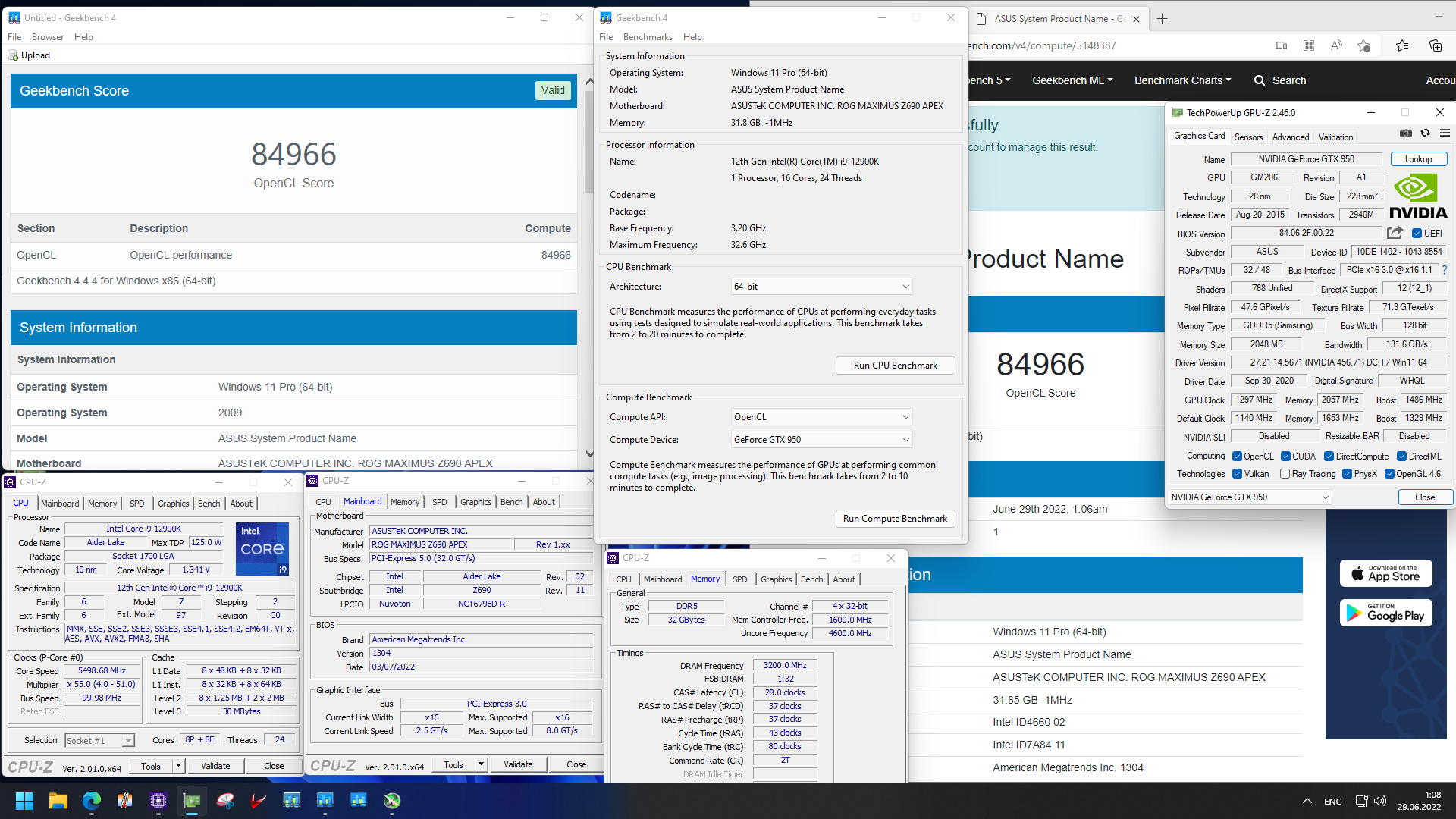
Task: Open the Snipping tool scissors taskbar icon
Action: click(x=225, y=801)
